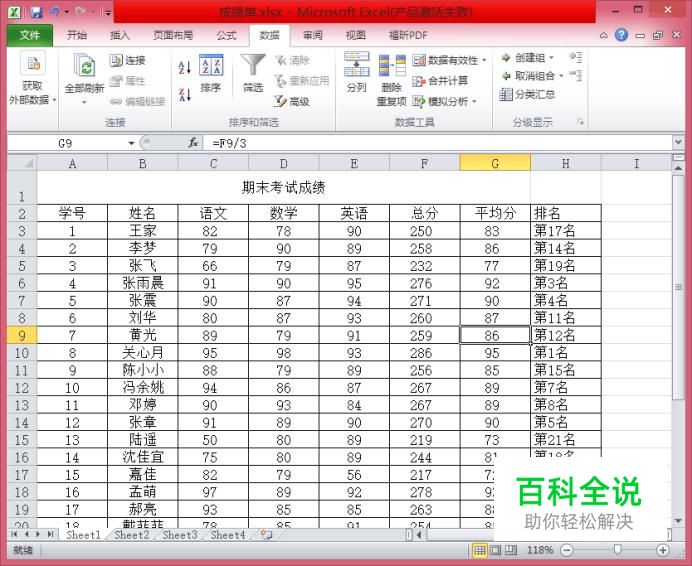Open the Ungroup dropdown arrow

point(561,76)
